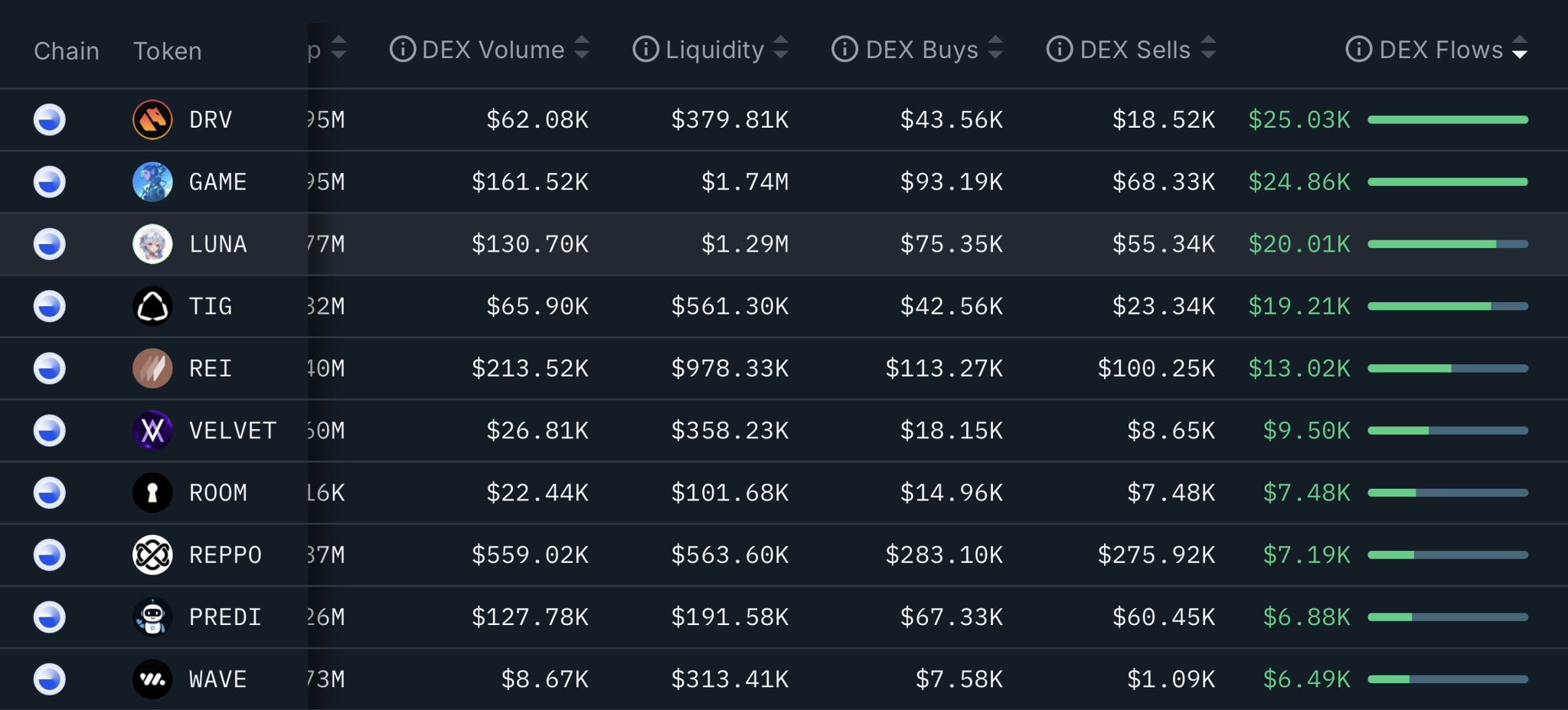Screen dimensions: 1568x710
Task: Open the DEX Volume info tooltip icon
Action: pyautogui.click(x=403, y=50)
